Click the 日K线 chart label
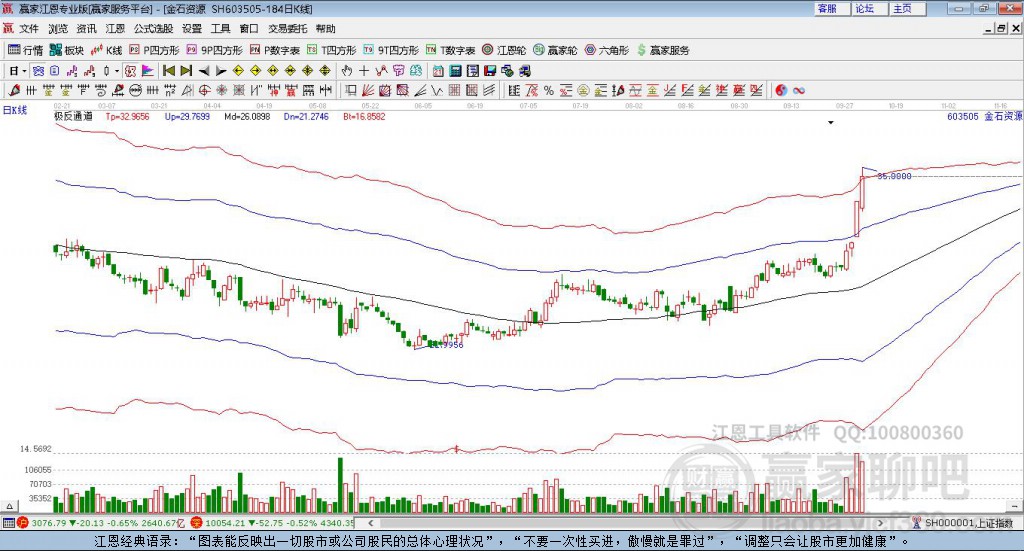 tap(15, 110)
